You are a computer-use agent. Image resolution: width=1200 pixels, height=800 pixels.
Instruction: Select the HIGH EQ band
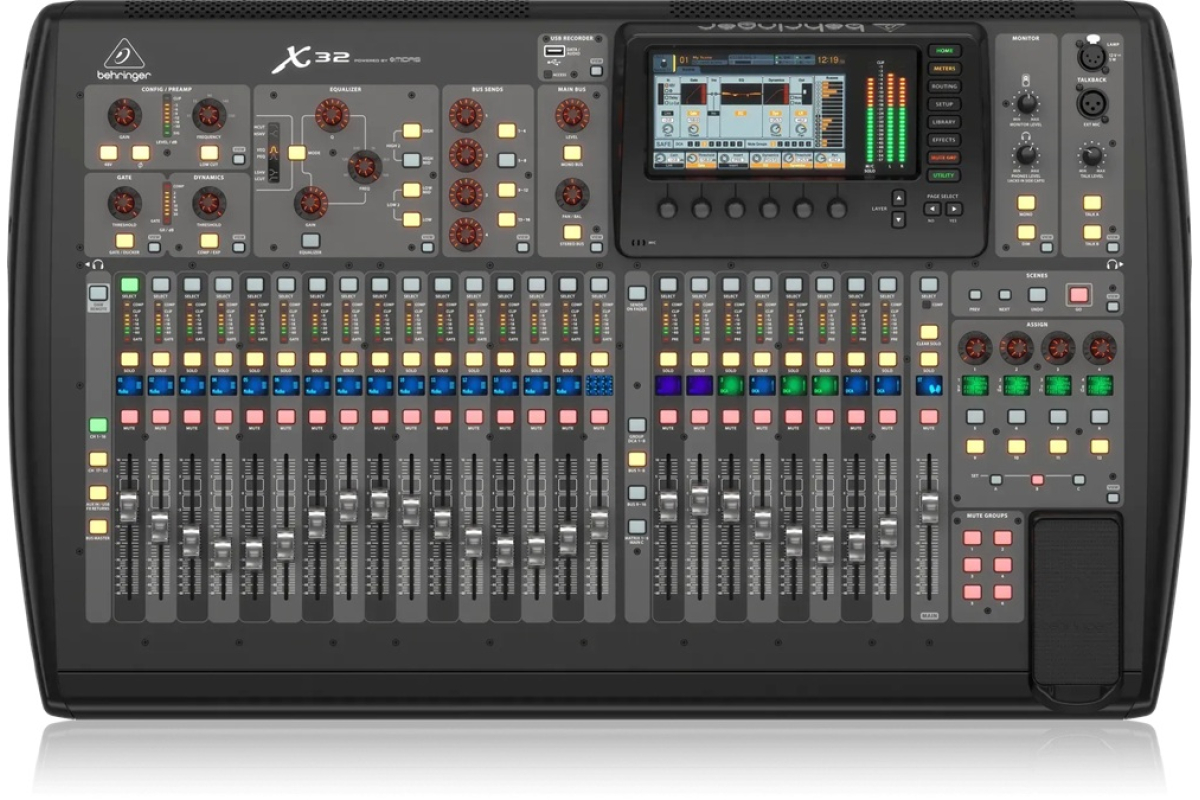411,131
